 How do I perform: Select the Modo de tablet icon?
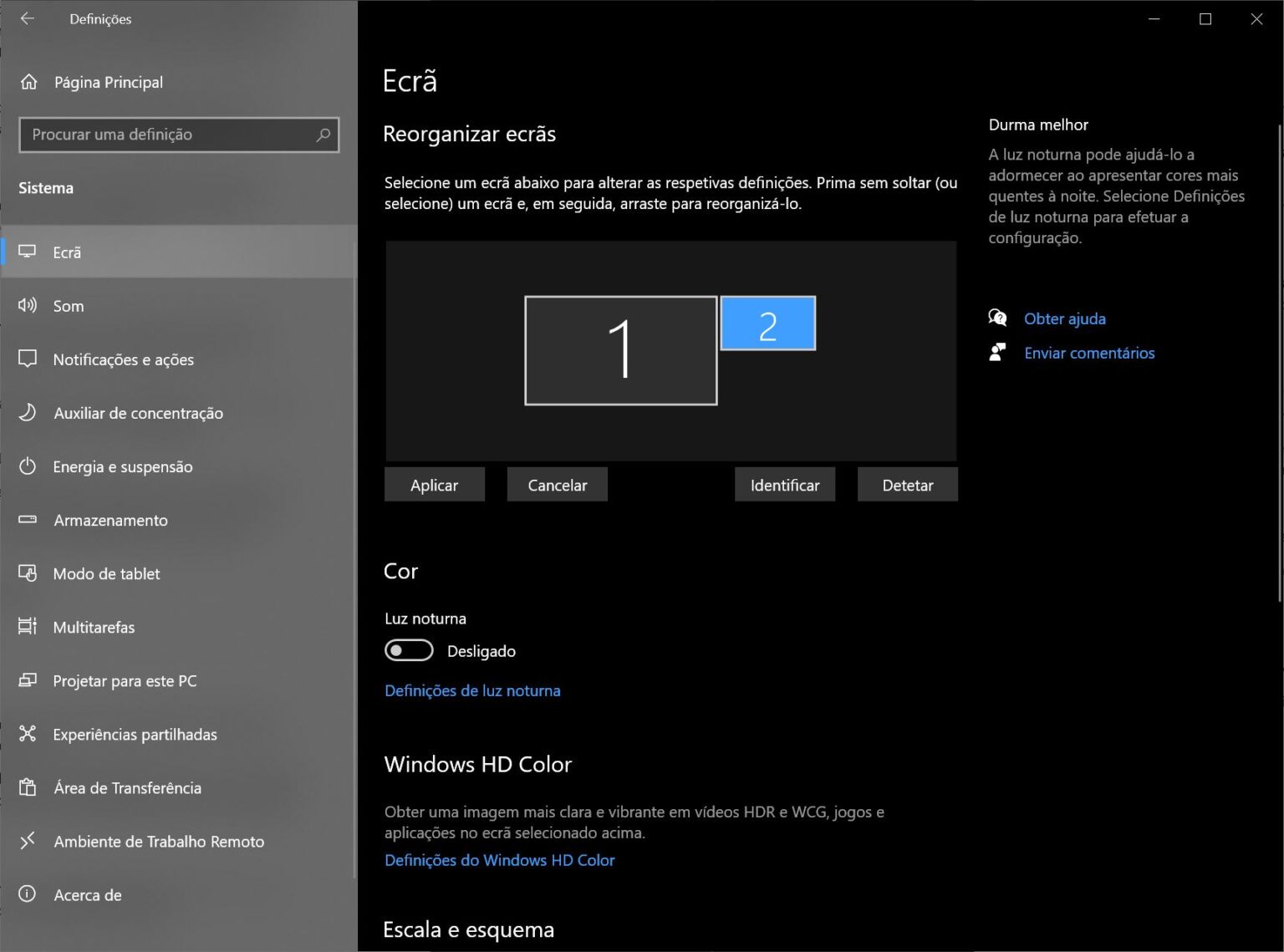coord(28,573)
